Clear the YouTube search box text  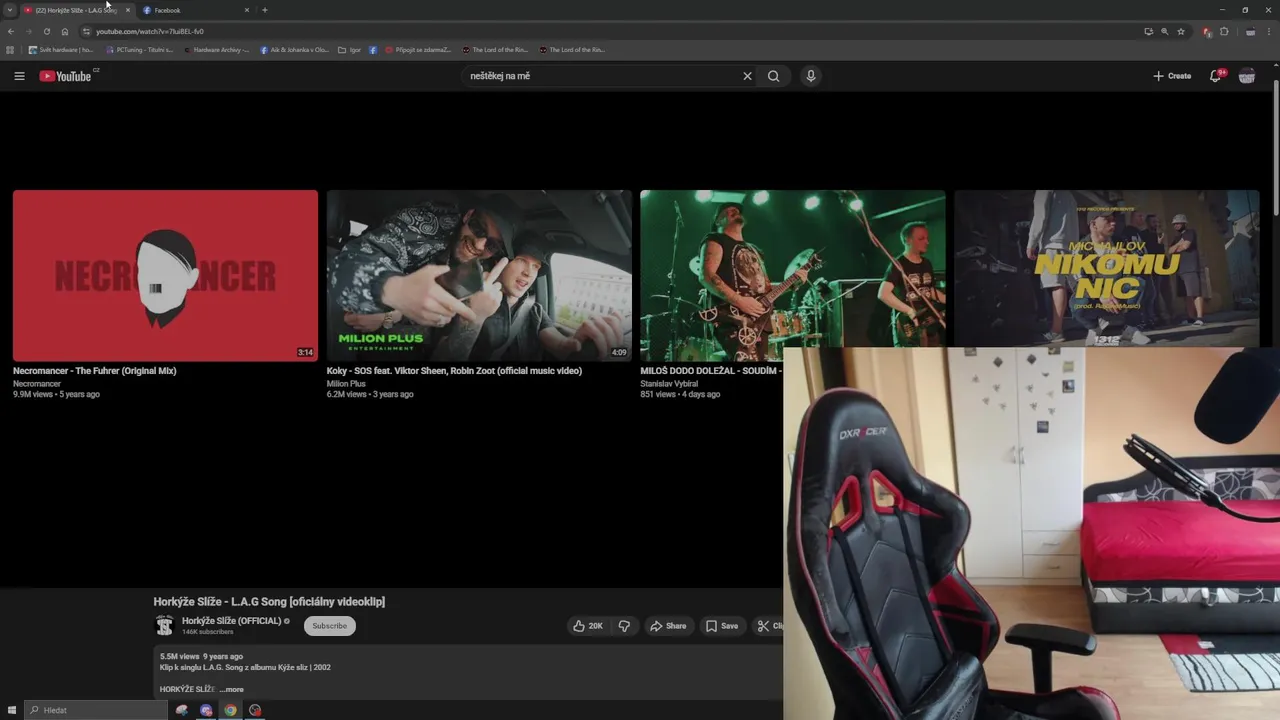click(747, 76)
